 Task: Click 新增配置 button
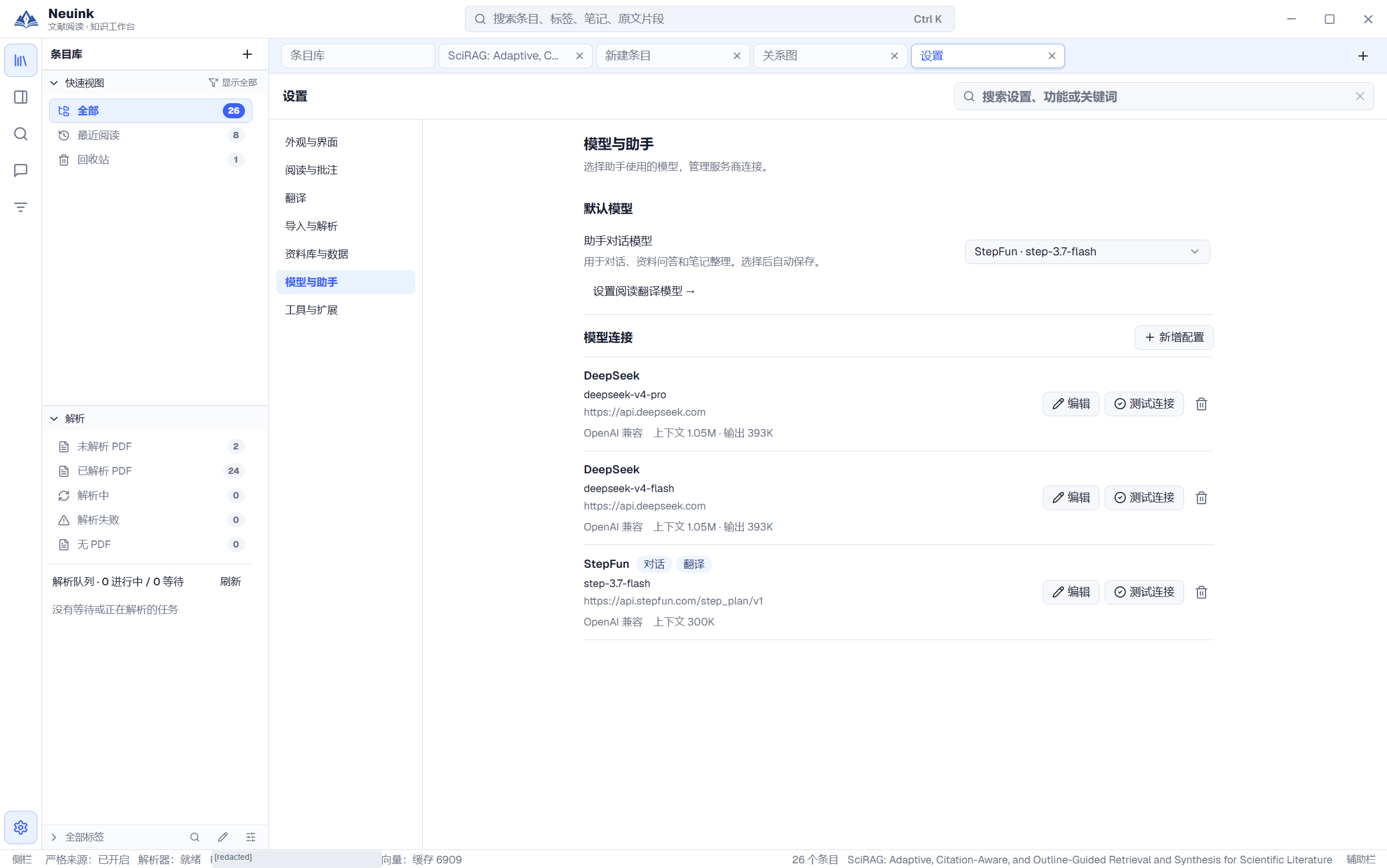1174,338
